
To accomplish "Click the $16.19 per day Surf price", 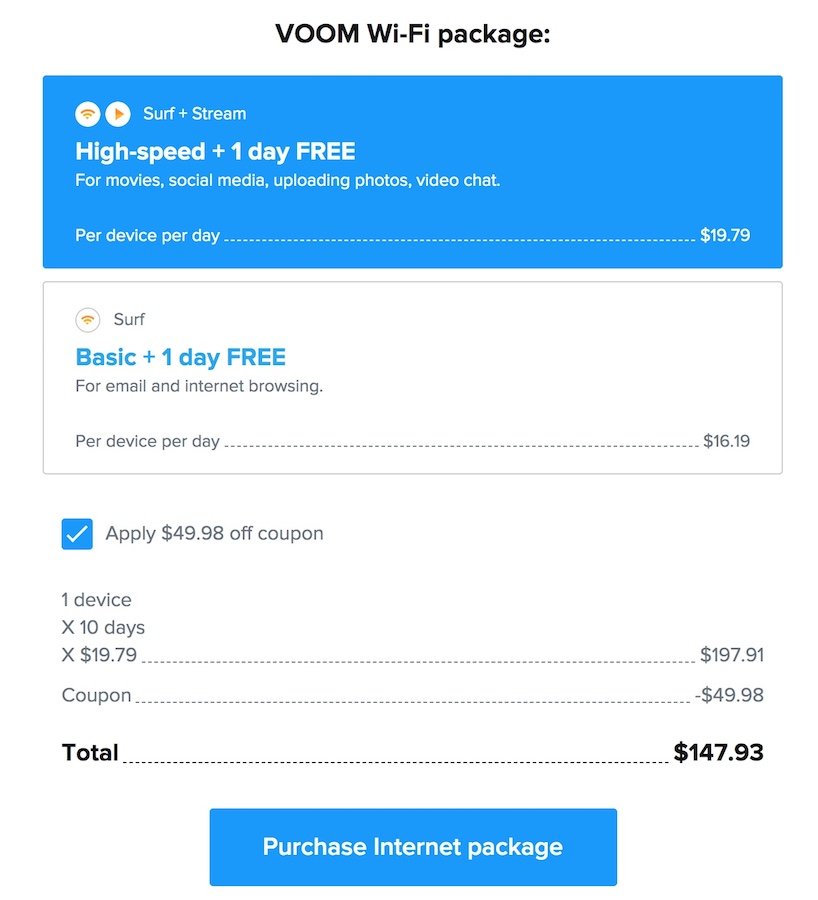I will click(726, 441).
